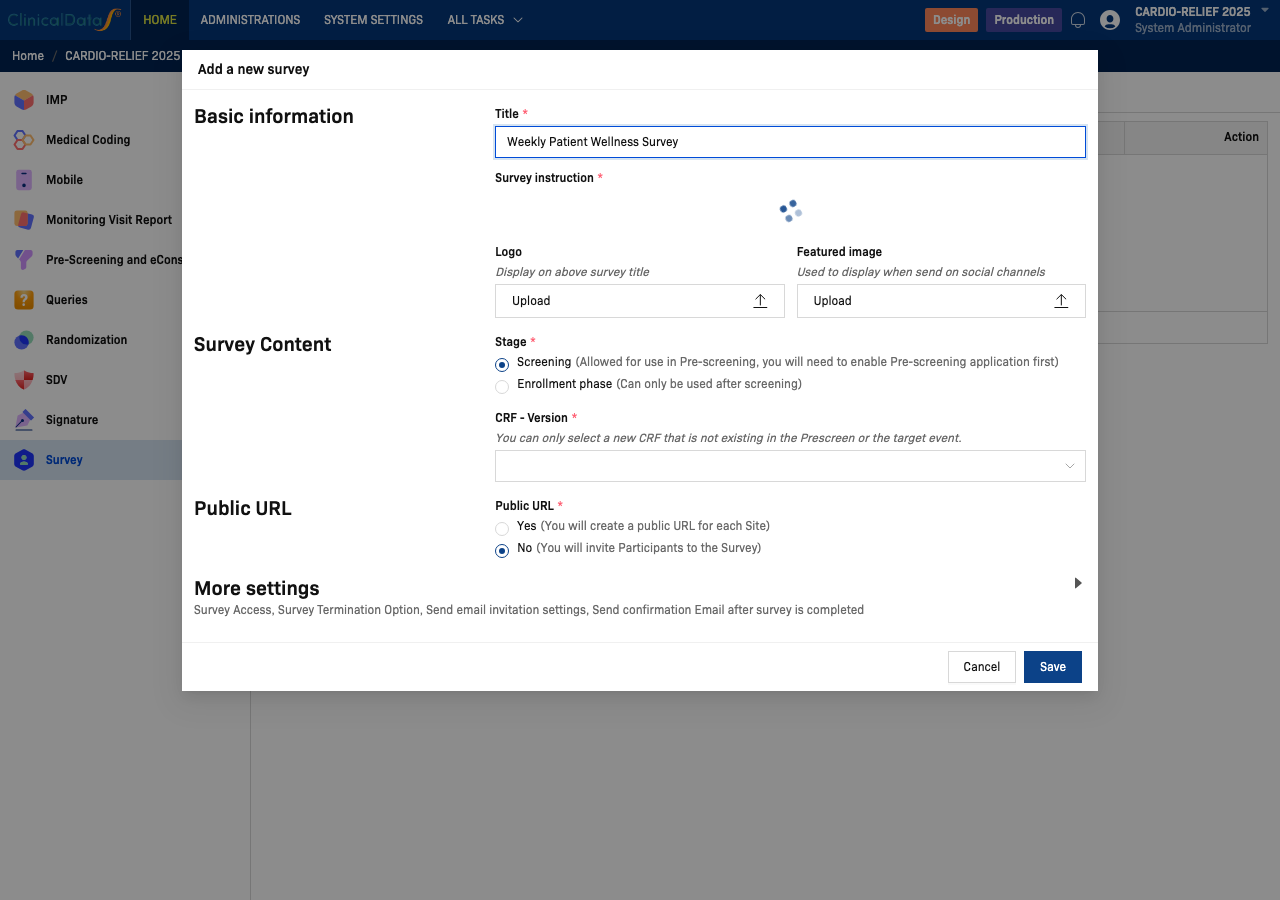Click the Cancel button
The width and height of the screenshot is (1280, 900).
tap(982, 667)
